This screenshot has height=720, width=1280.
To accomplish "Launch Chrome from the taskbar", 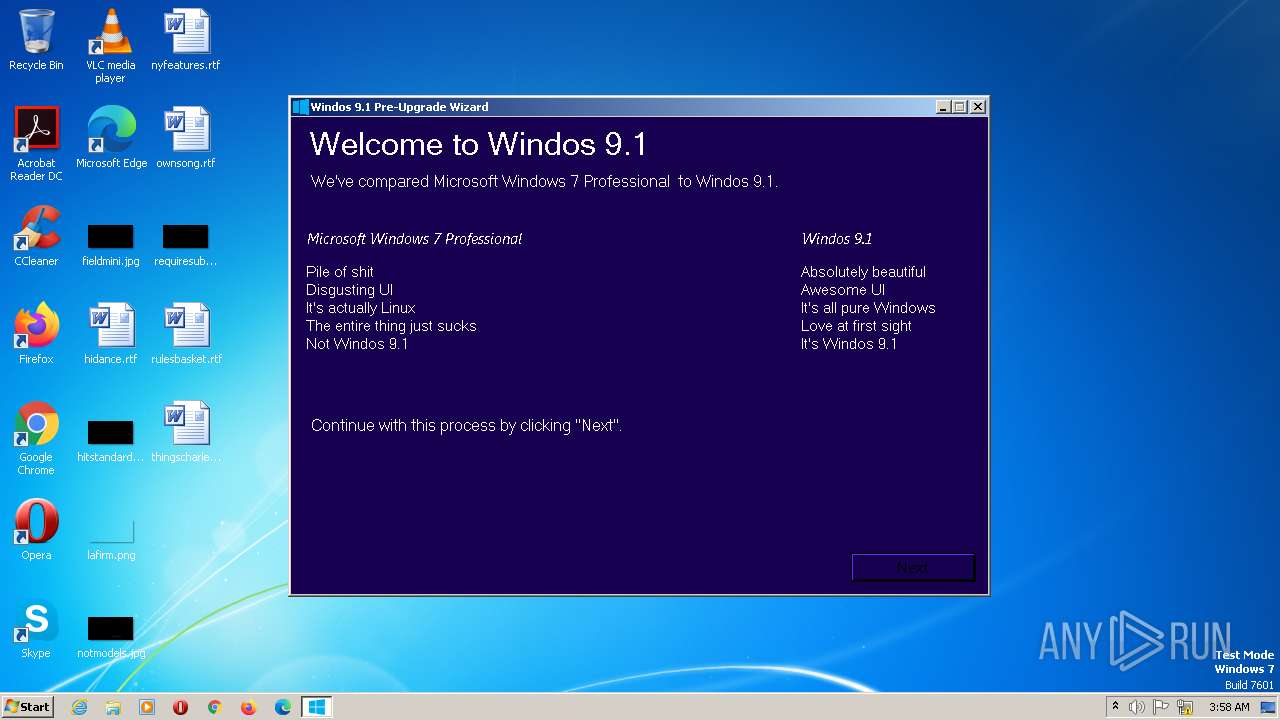I will pos(214,707).
